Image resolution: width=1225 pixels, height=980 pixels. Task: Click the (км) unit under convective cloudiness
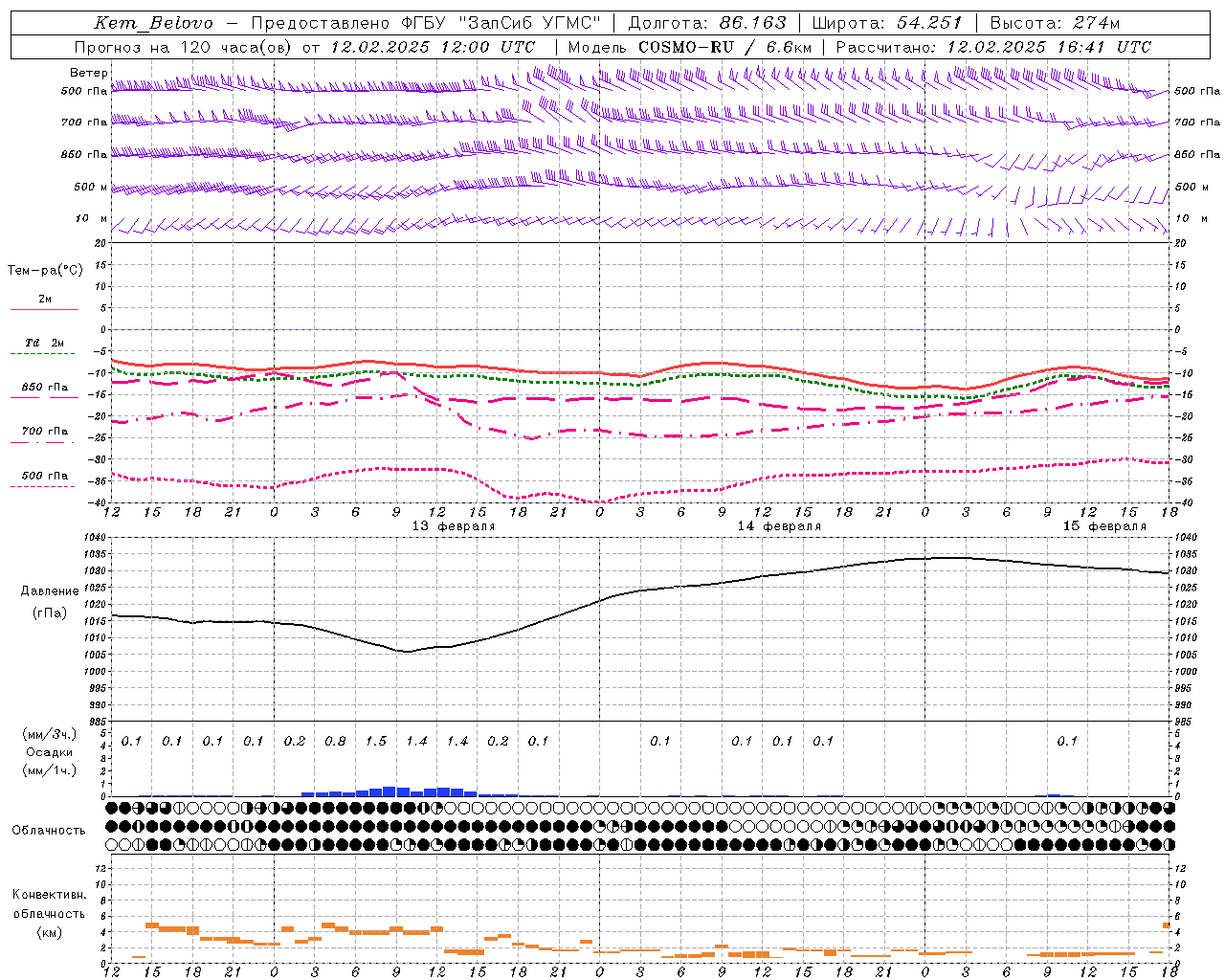tap(49, 932)
